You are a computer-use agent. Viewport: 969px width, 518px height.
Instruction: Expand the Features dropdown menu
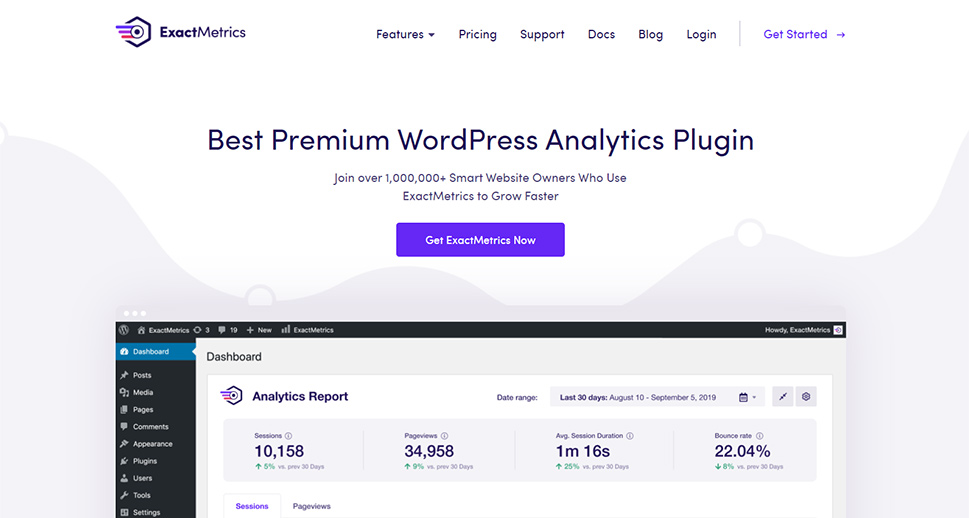pyautogui.click(x=405, y=35)
